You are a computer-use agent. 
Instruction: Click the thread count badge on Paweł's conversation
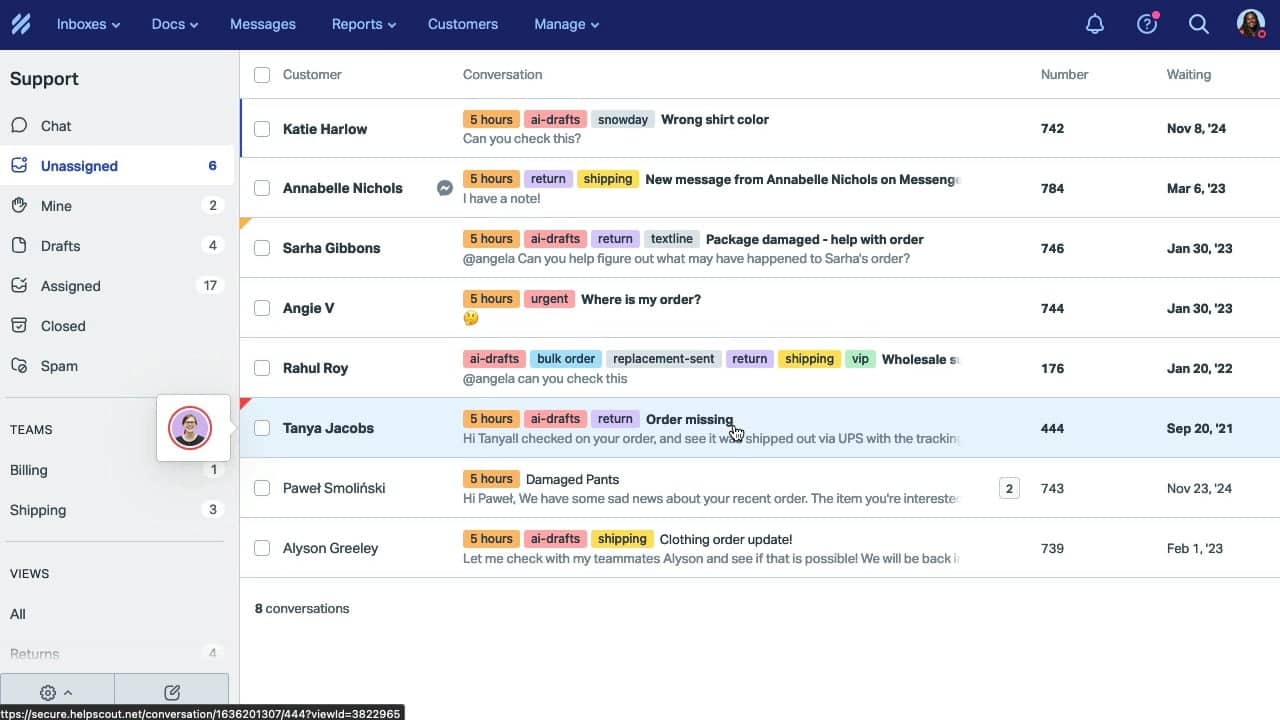[x=1009, y=488]
